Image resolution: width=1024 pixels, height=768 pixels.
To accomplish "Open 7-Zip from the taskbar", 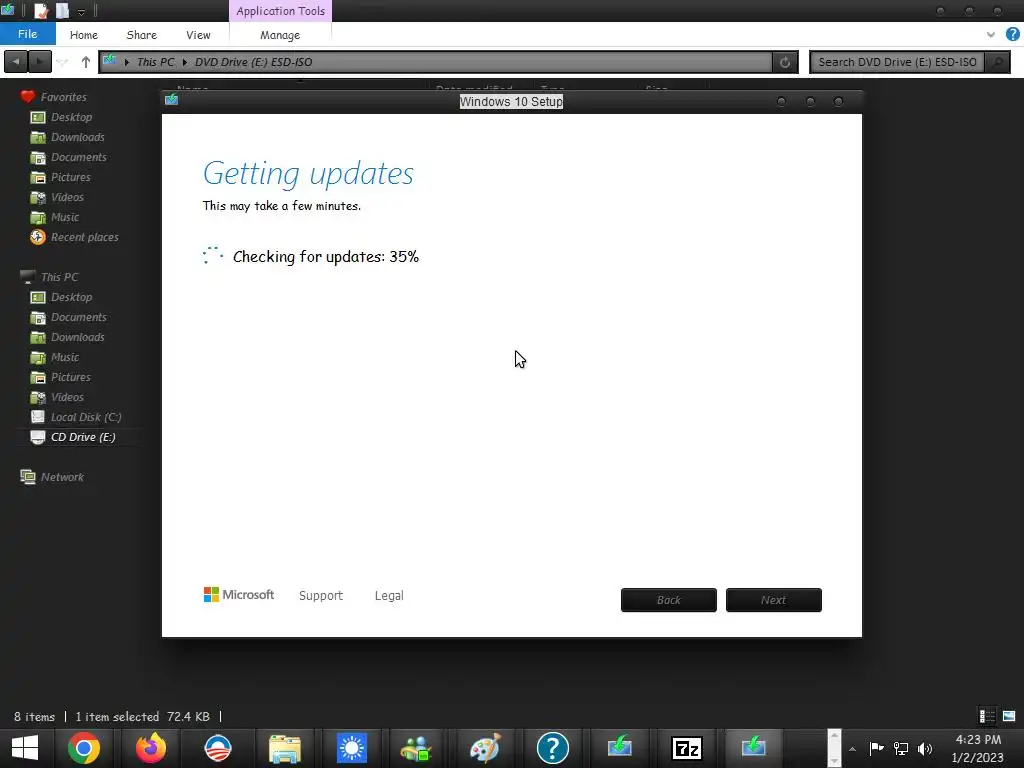I will pos(686,748).
